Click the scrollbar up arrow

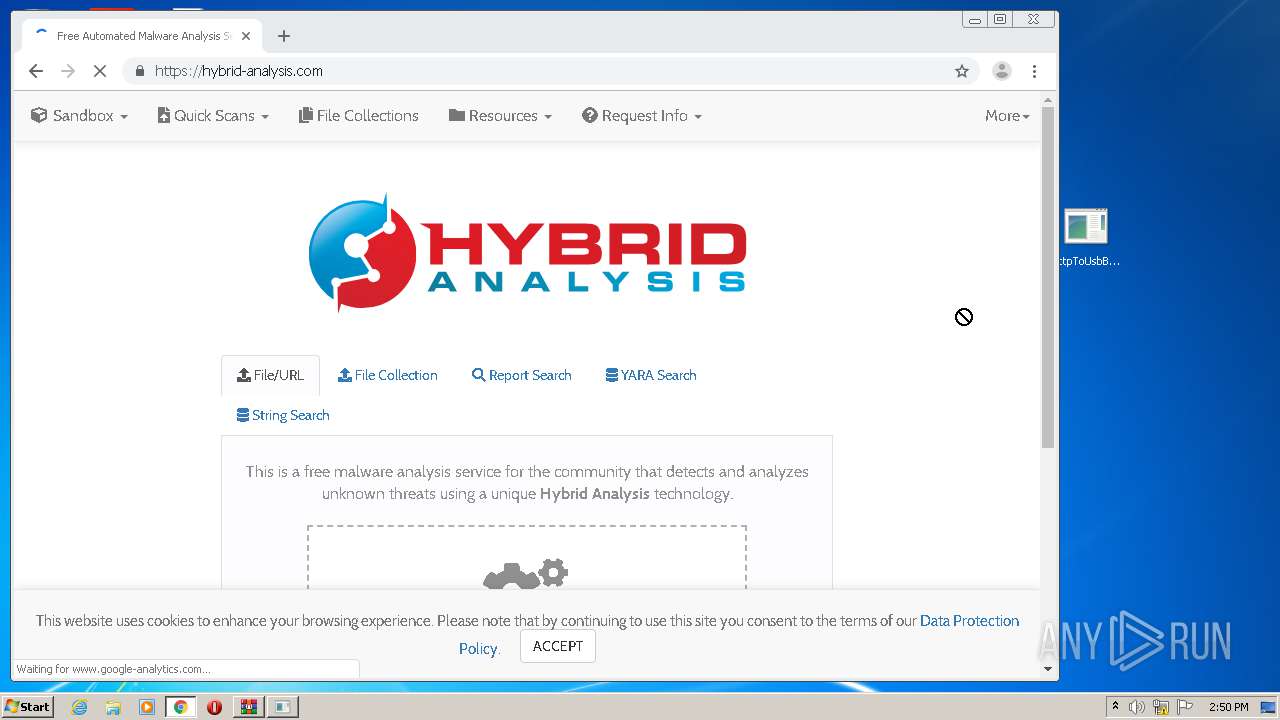pos(1048,100)
